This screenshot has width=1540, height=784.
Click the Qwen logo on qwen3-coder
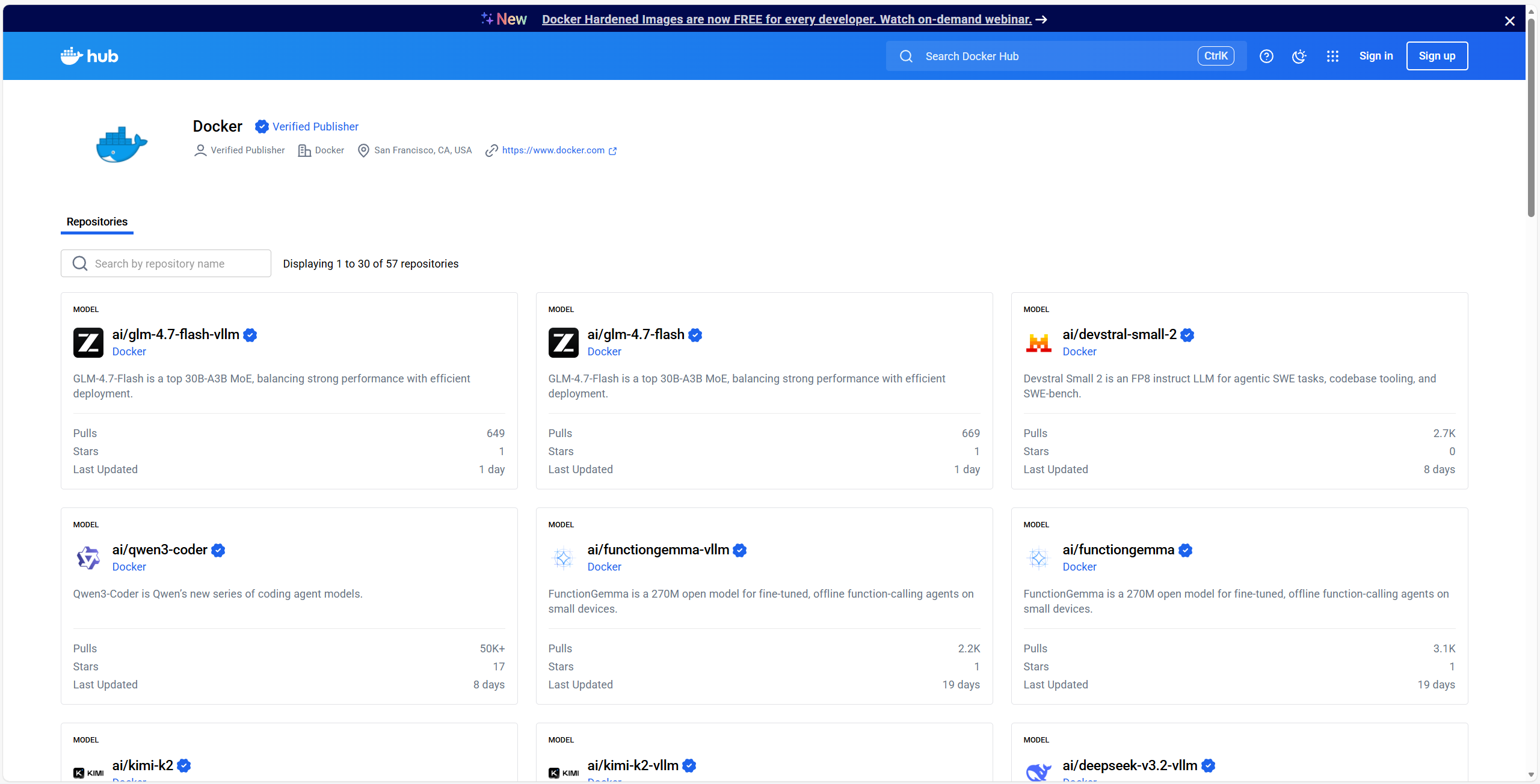(x=88, y=558)
